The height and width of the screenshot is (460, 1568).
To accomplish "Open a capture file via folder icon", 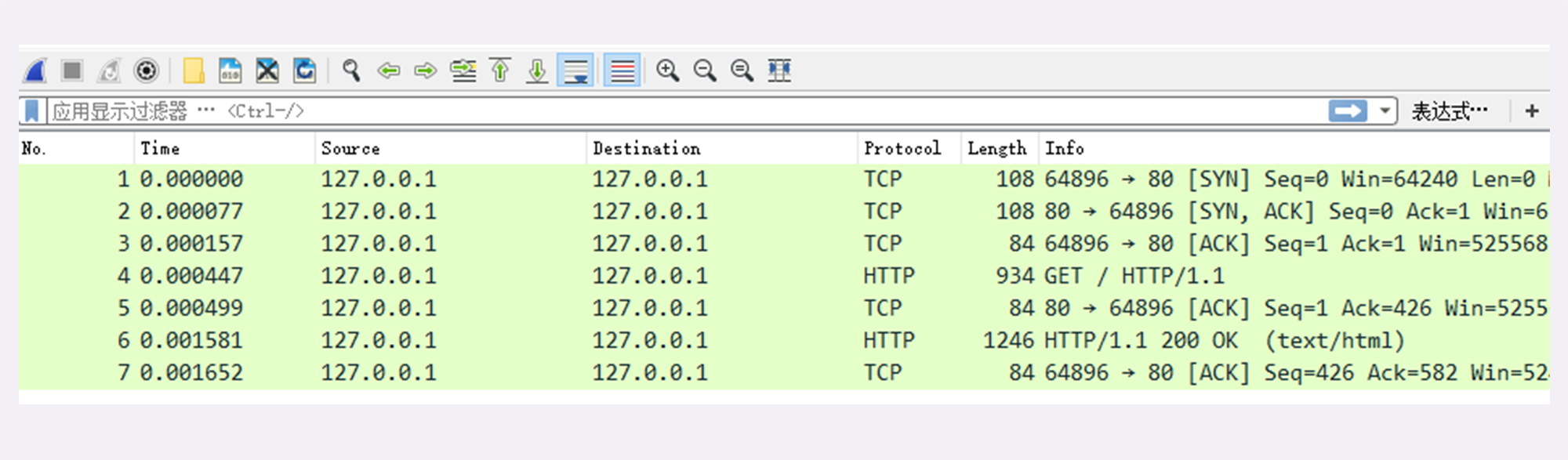I will tap(193, 71).
